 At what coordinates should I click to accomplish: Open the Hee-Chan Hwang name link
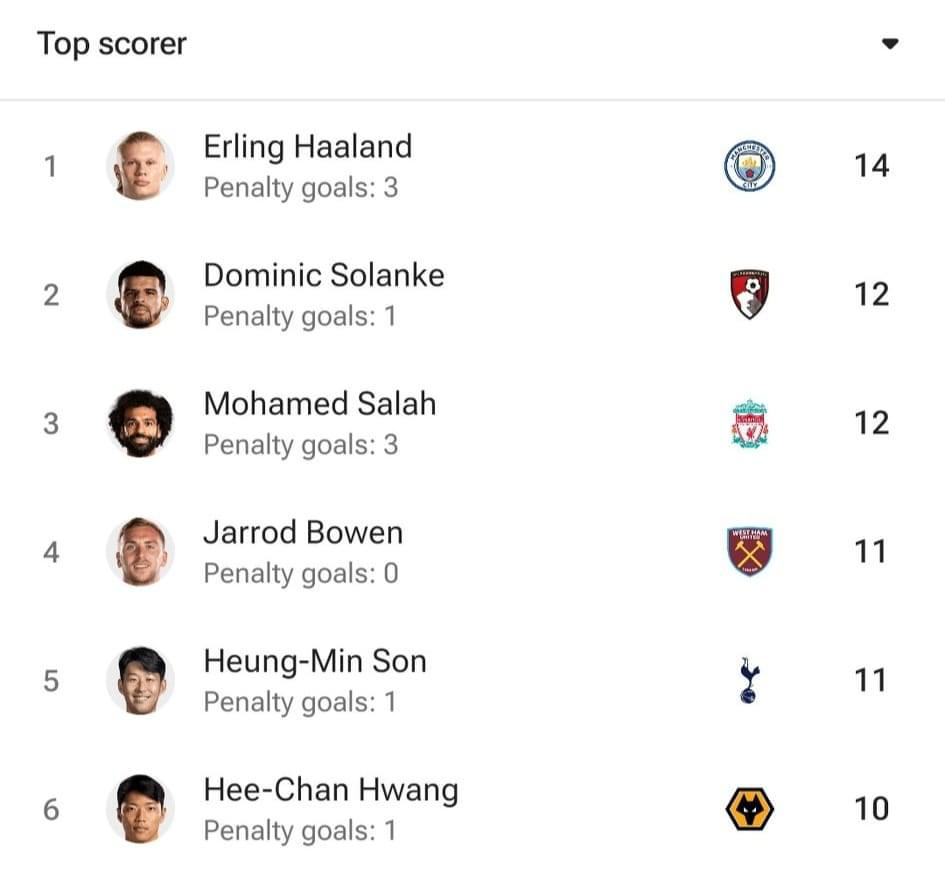(331, 790)
